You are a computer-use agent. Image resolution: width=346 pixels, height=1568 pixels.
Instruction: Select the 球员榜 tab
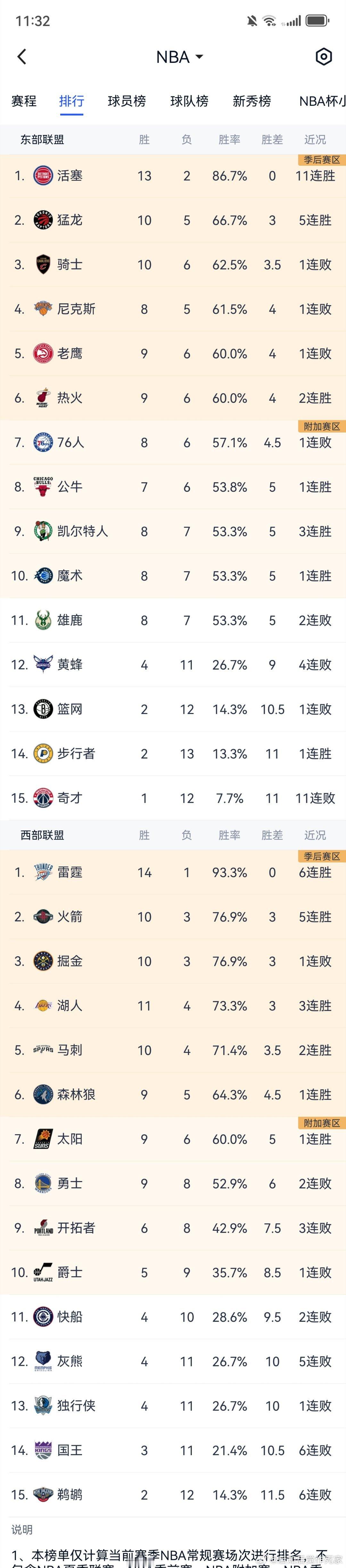pyautogui.click(x=127, y=101)
